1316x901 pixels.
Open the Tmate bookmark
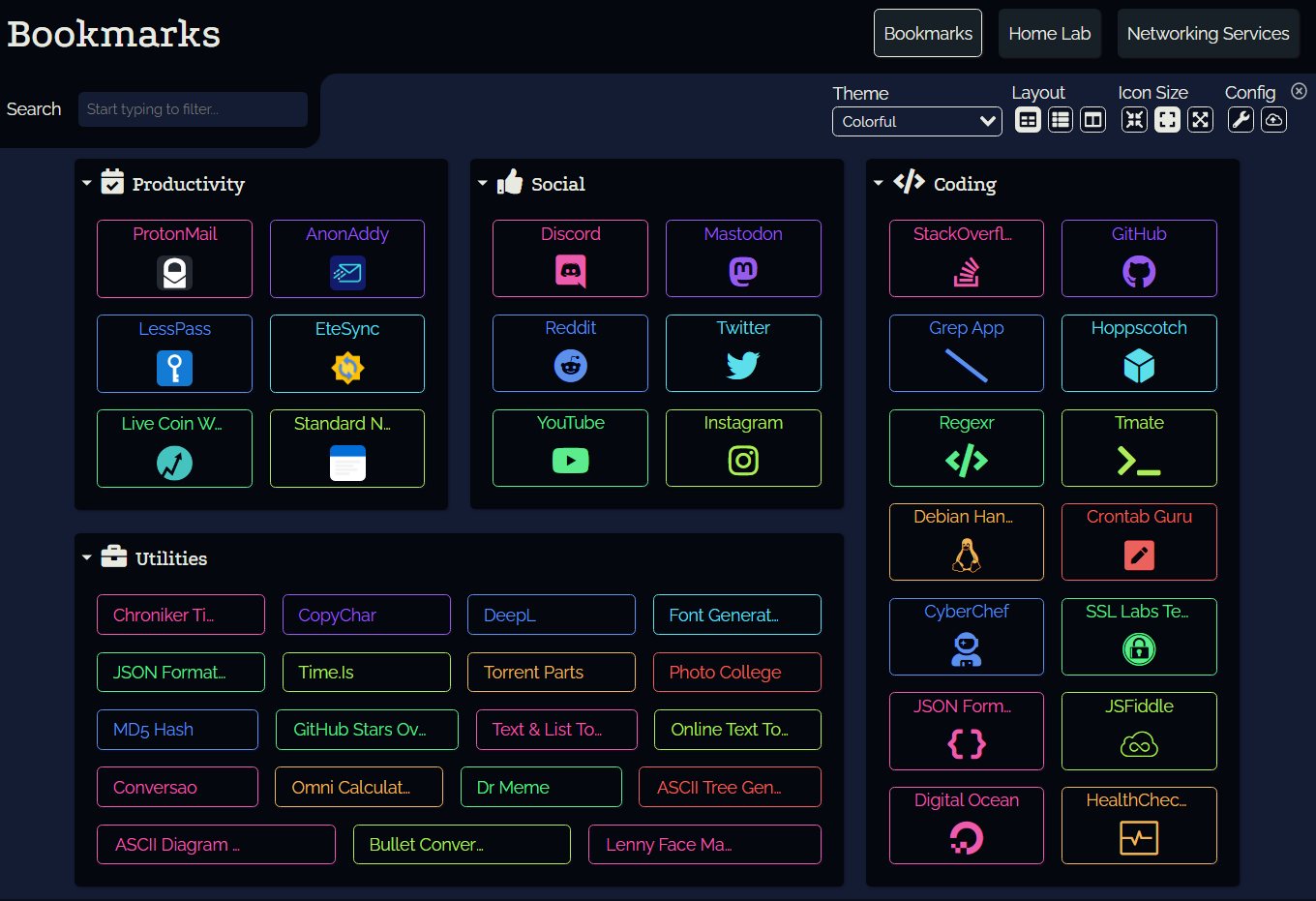click(1139, 448)
